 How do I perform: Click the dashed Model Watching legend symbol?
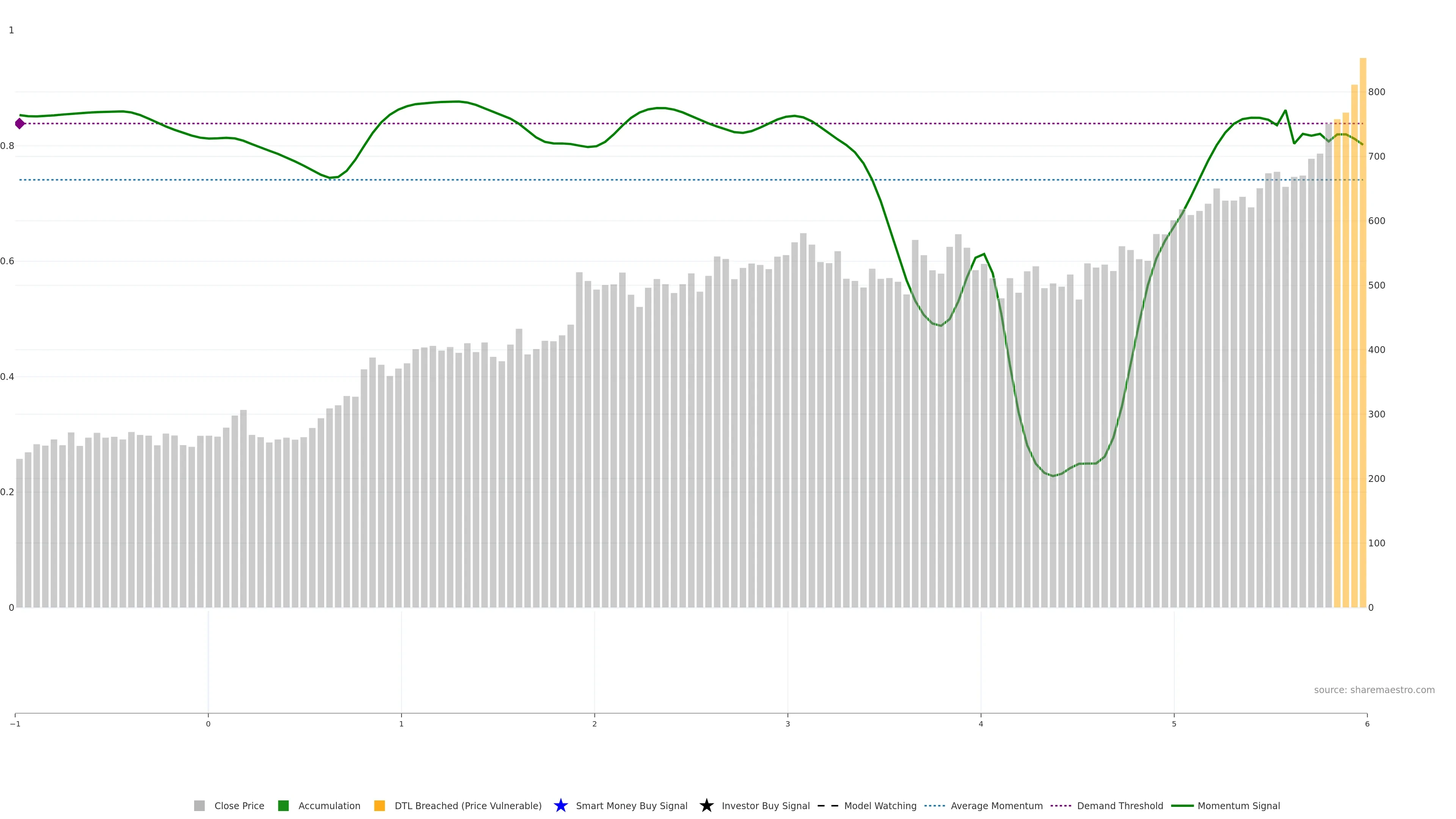pyautogui.click(x=827, y=805)
